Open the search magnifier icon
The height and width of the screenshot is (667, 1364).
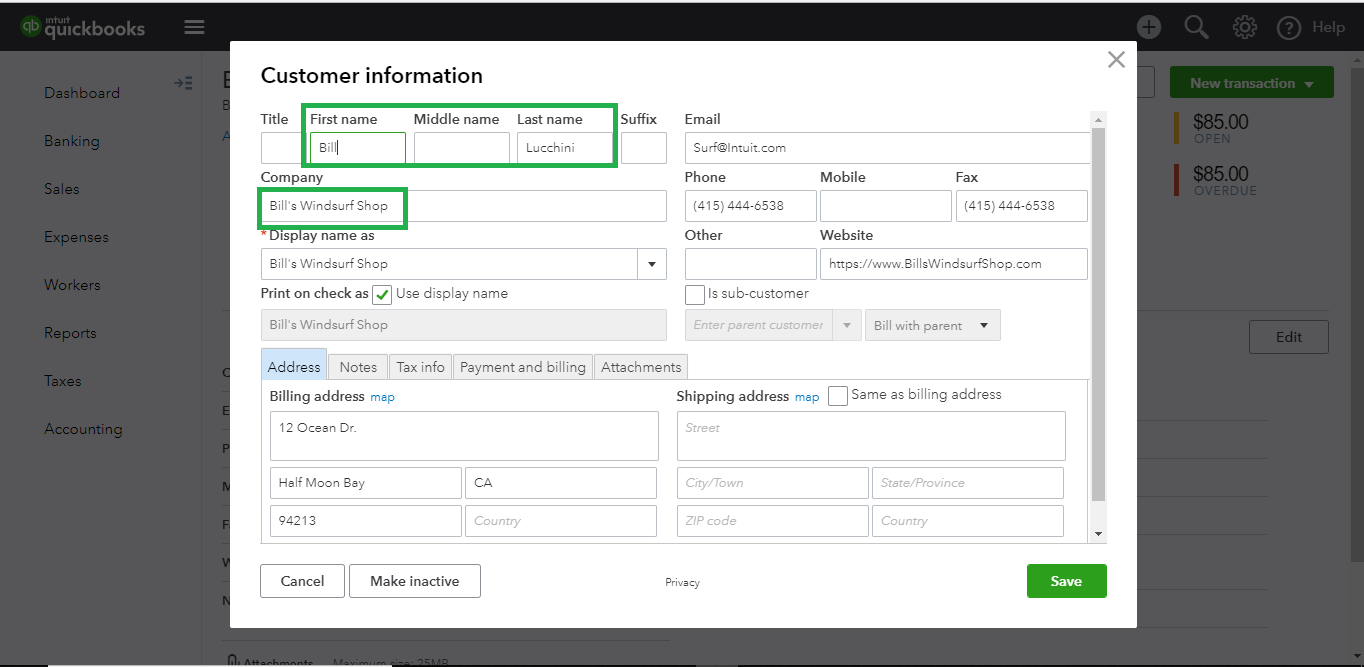[x=1196, y=27]
